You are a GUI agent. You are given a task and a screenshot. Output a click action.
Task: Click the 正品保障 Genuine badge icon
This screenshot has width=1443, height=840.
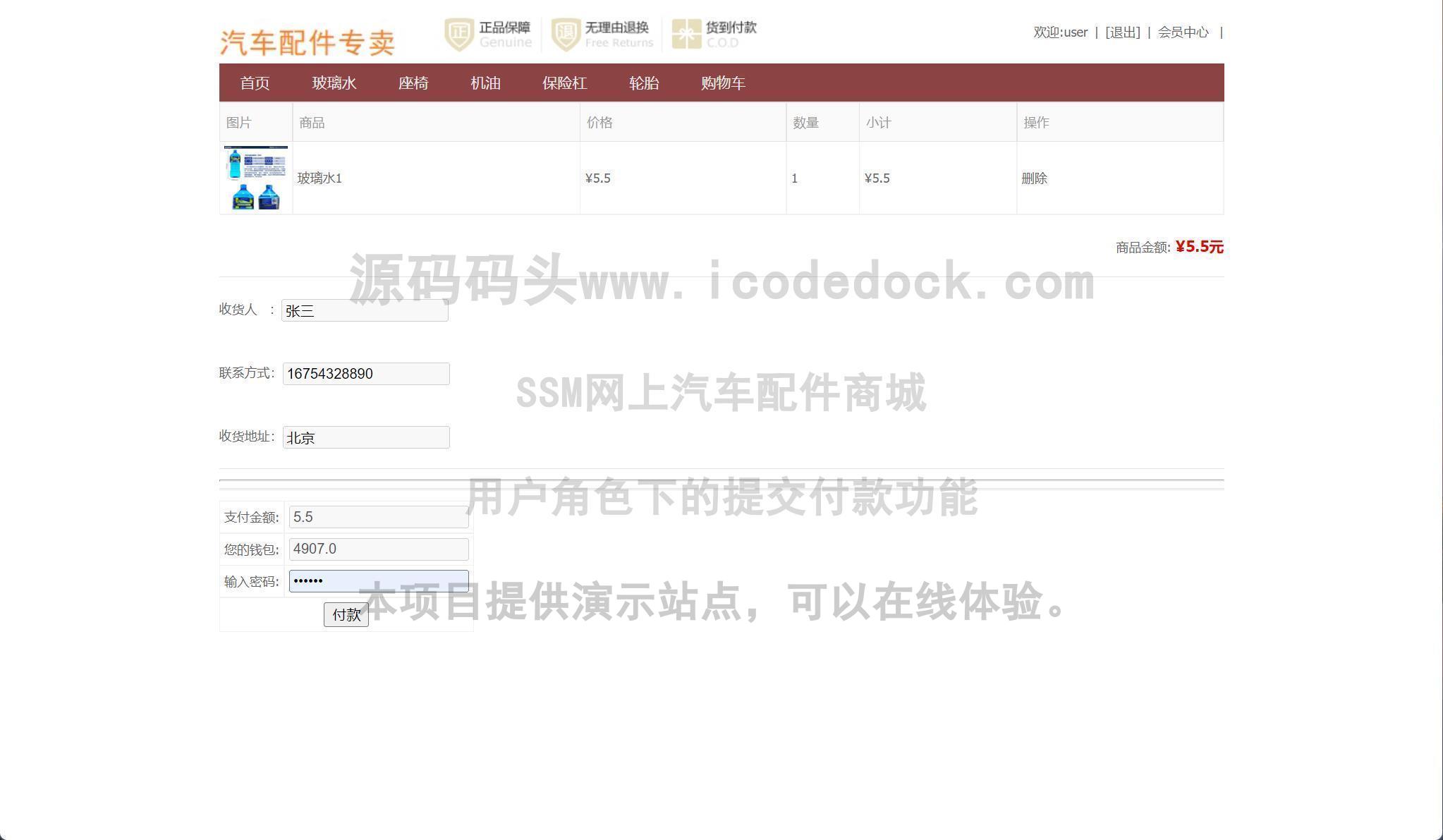click(x=459, y=34)
